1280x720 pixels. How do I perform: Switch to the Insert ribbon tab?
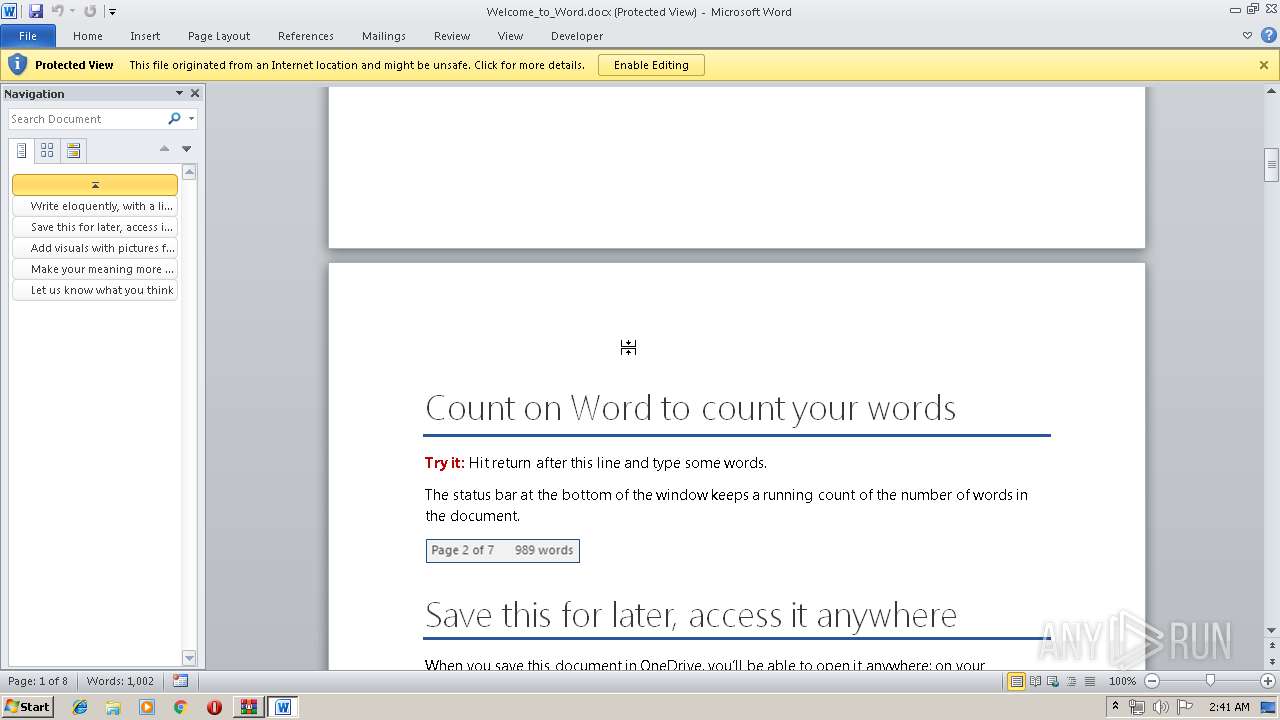(145, 36)
